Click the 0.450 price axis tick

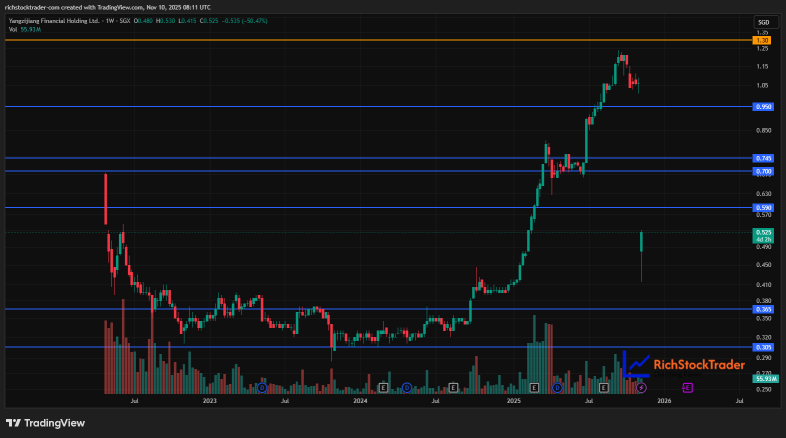(x=763, y=265)
